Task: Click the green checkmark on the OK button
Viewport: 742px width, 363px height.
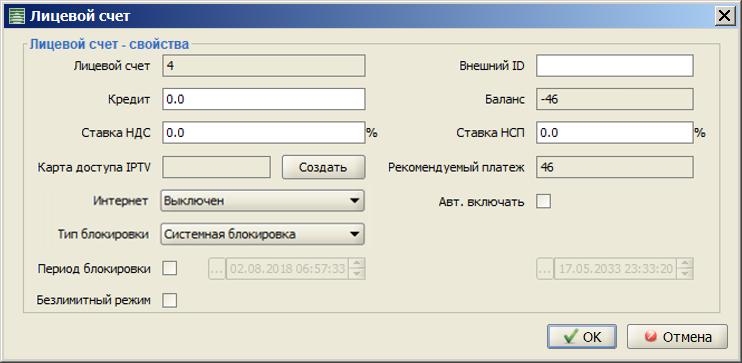Action: (x=571, y=337)
